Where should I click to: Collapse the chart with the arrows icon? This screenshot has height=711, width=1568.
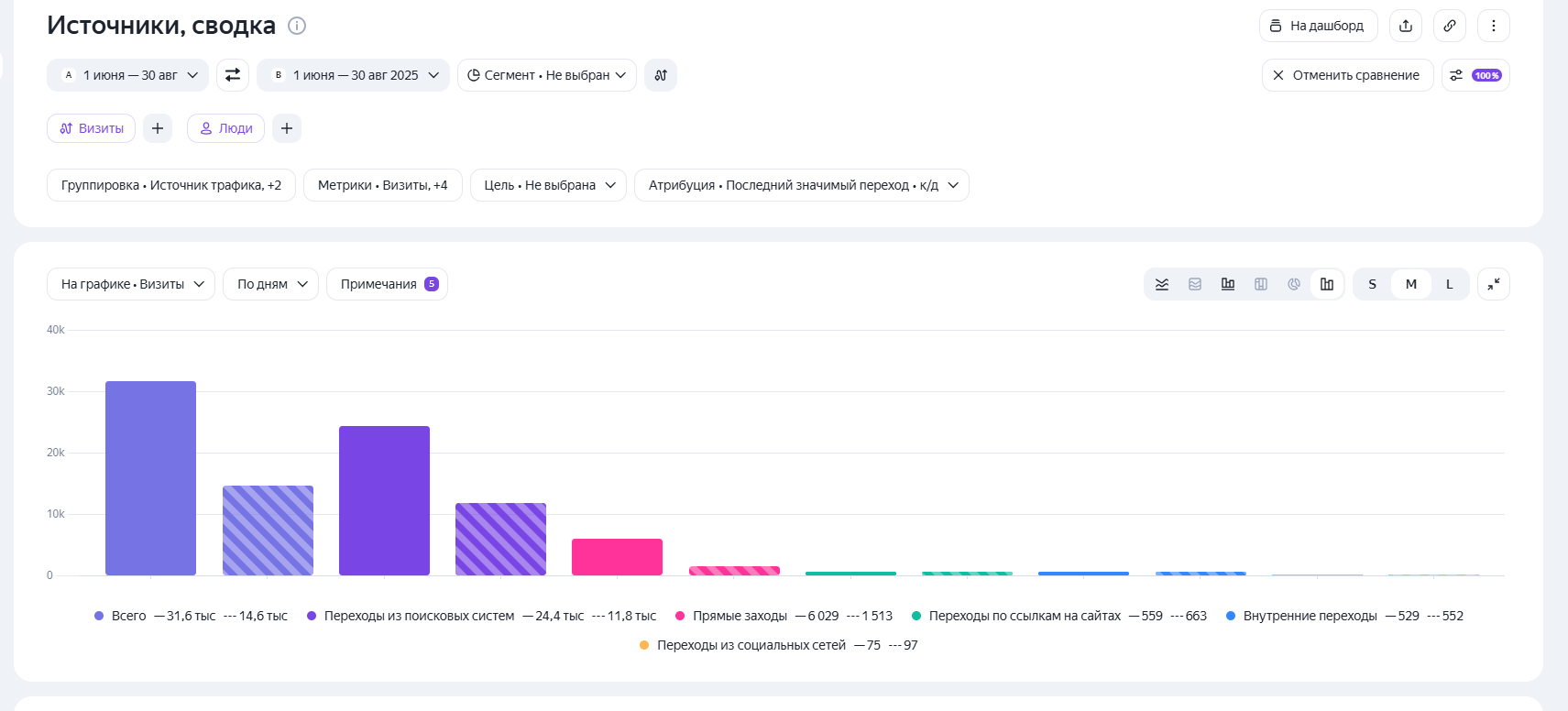tap(1494, 284)
